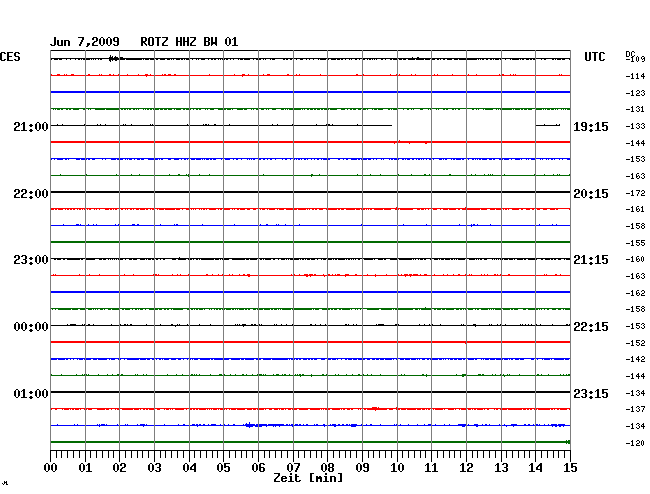Viewport: 650px width, 494px height.
Task: Select the minute axis tick label "04"
Action: [x=189, y=468]
